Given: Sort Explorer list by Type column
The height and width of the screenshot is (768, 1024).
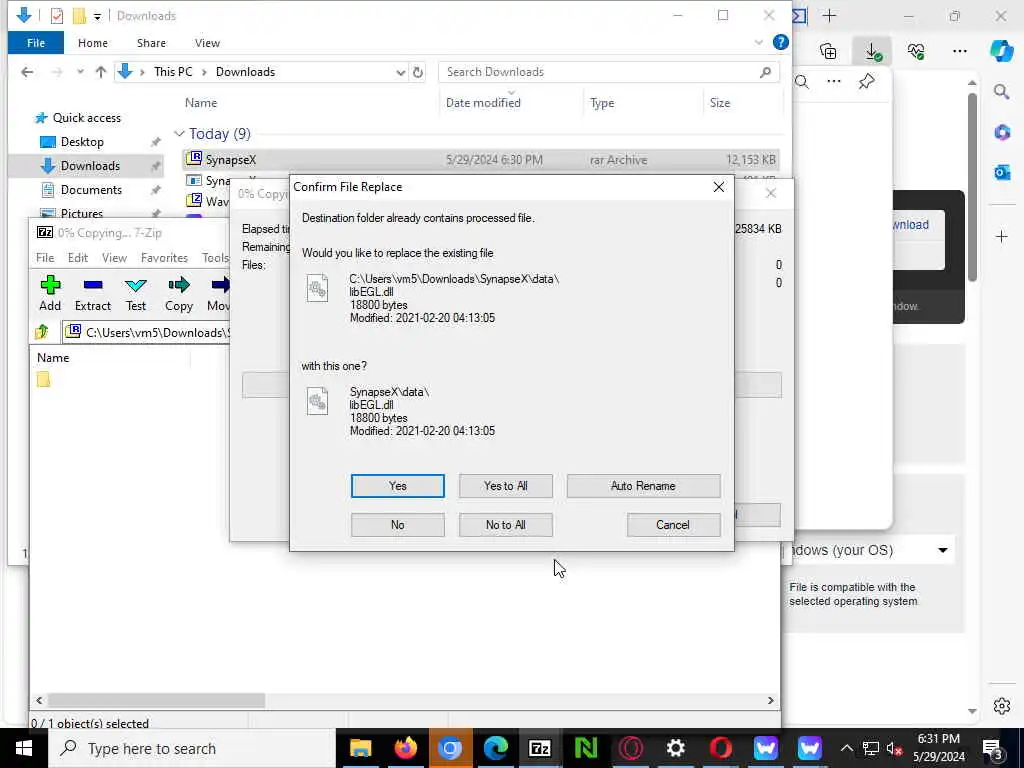Looking at the screenshot, I should [x=601, y=103].
